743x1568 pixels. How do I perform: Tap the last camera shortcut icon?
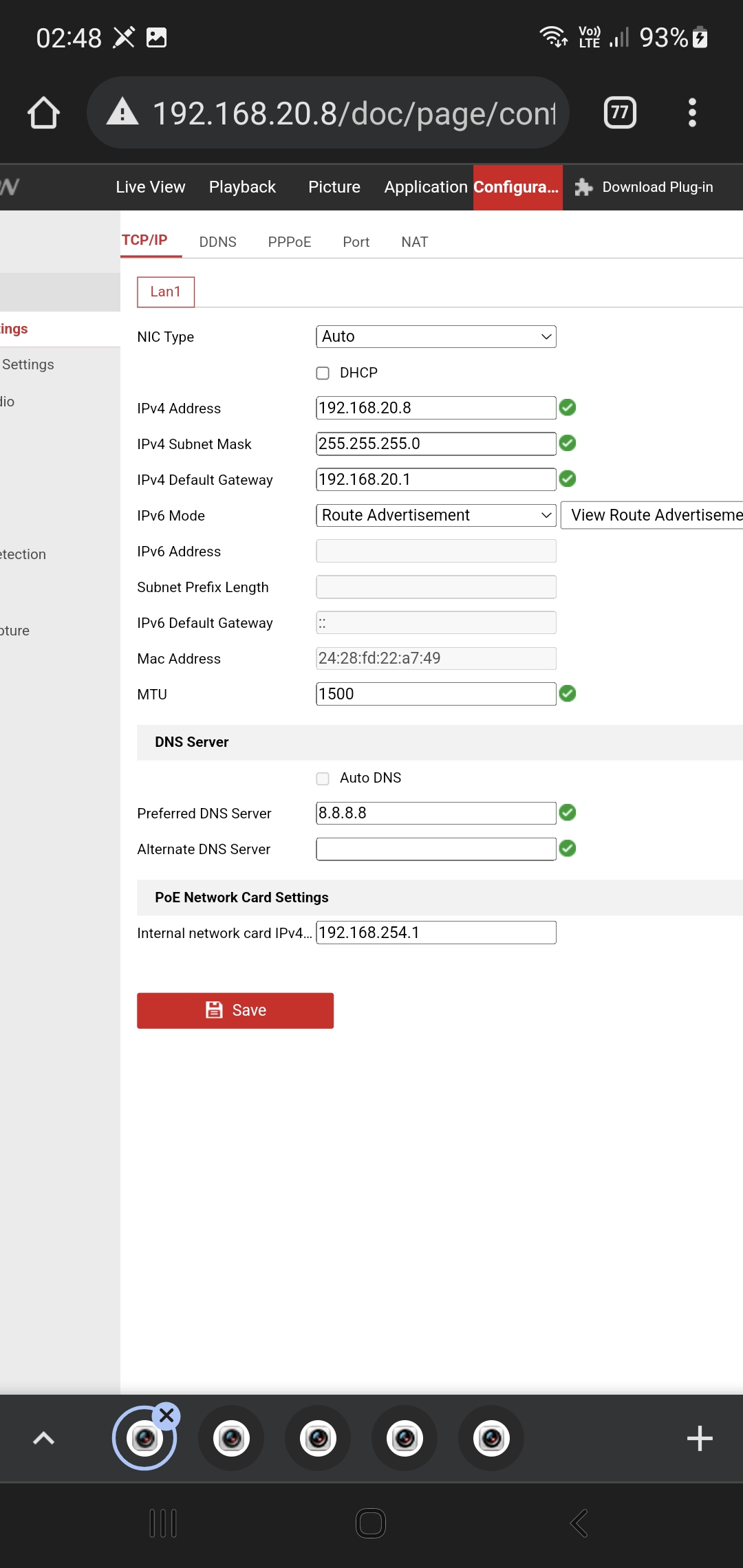pos(491,1439)
